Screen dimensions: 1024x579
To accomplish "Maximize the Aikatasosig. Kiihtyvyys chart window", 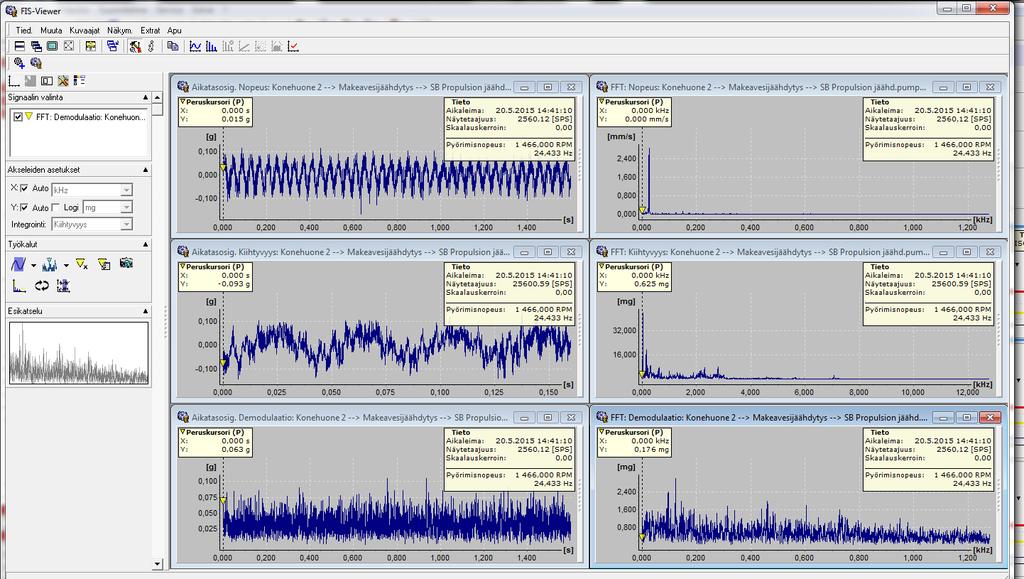I will [548, 252].
